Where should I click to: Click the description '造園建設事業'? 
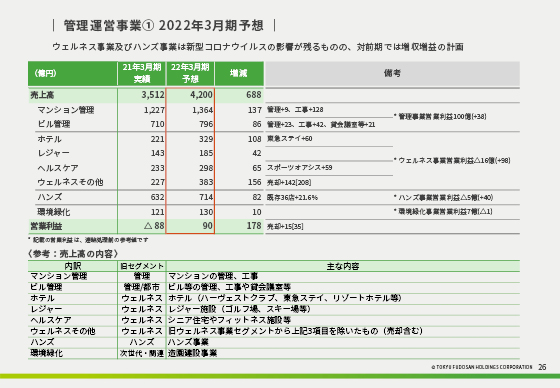coord(192,353)
